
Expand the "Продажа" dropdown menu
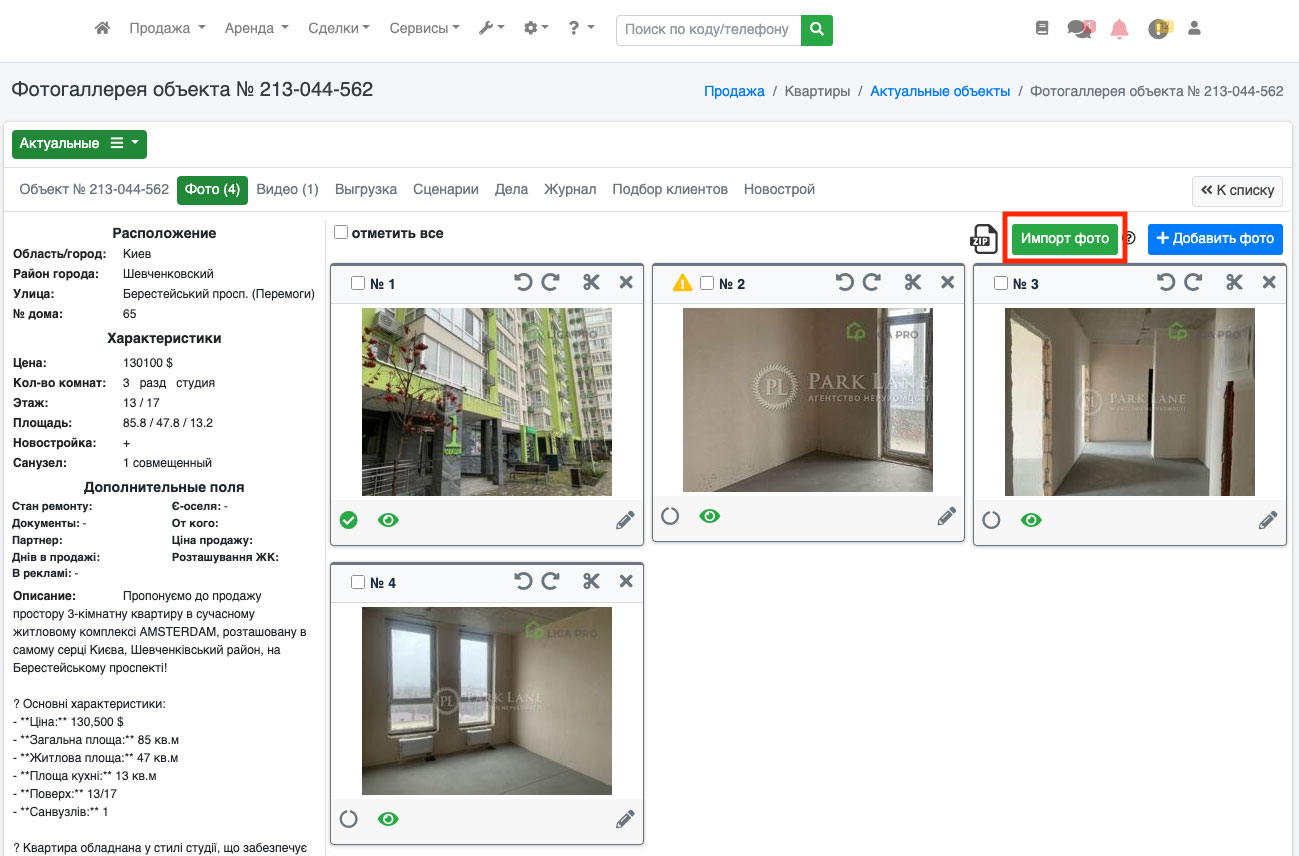[x=167, y=29]
